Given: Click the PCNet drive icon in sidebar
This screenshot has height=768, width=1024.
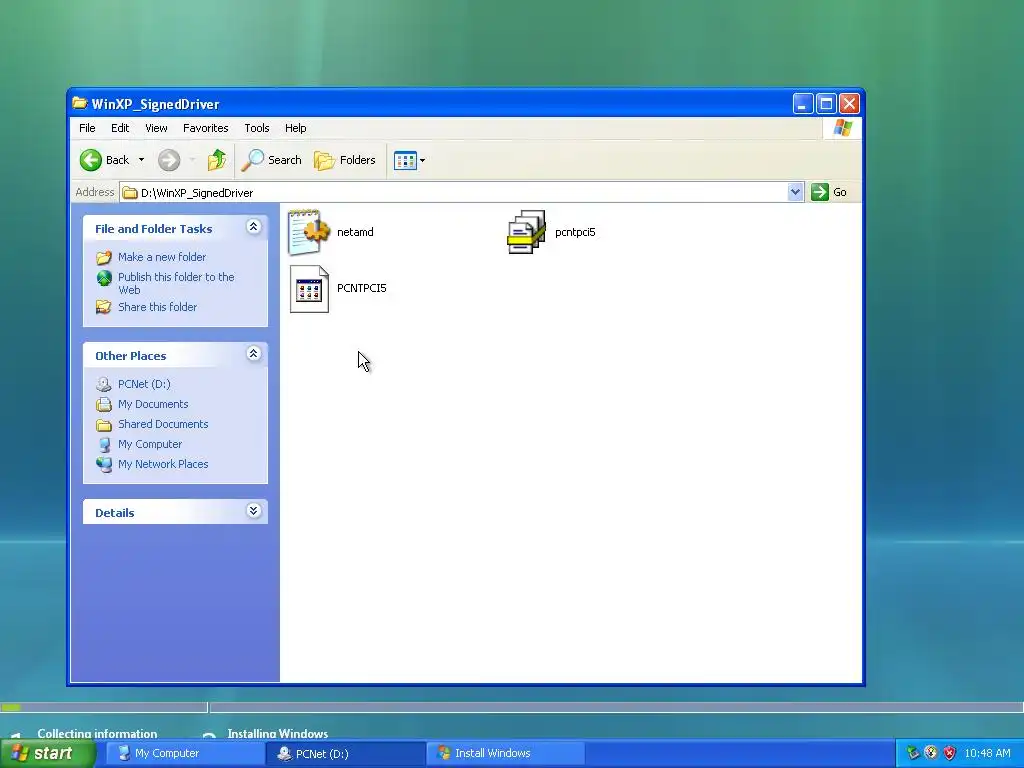Looking at the screenshot, I should tap(104, 384).
